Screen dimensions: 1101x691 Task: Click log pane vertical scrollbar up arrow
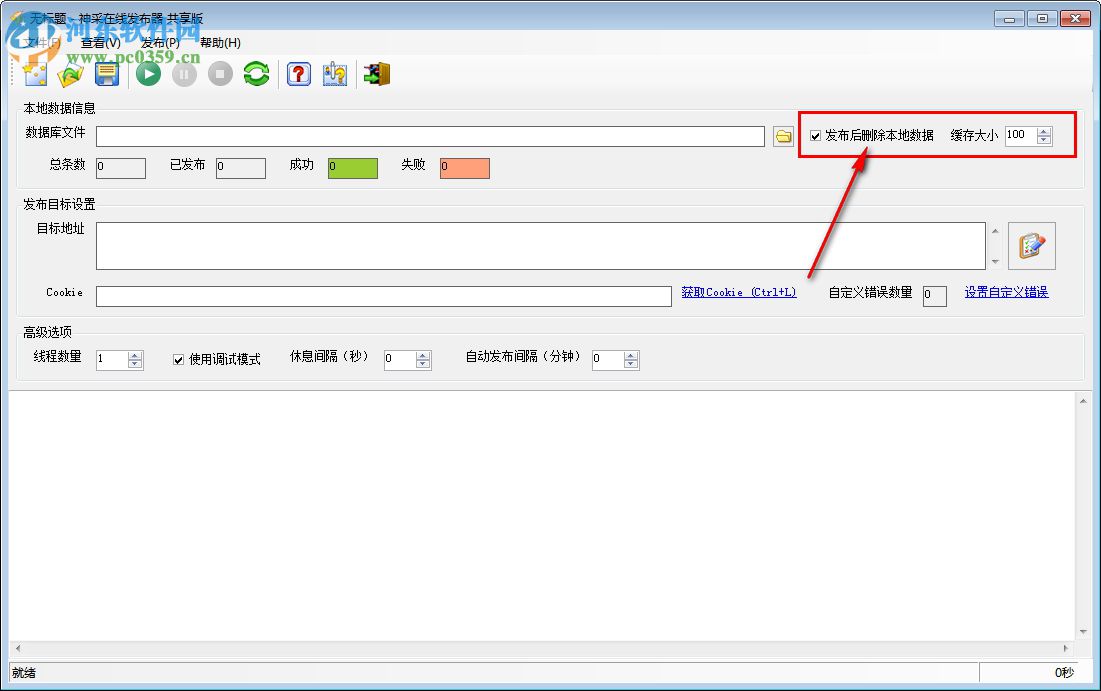[1083, 401]
